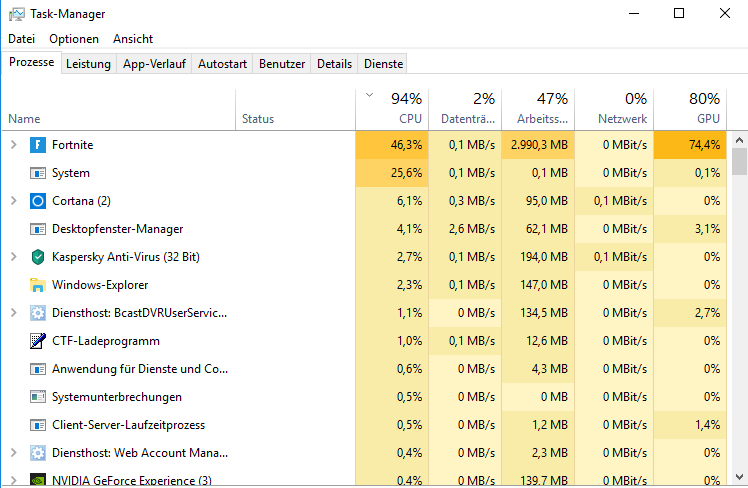The width and height of the screenshot is (748, 488).
Task: Select the Kaspersky Anti-Virus (32 Bit) name
Action: coord(125,257)
